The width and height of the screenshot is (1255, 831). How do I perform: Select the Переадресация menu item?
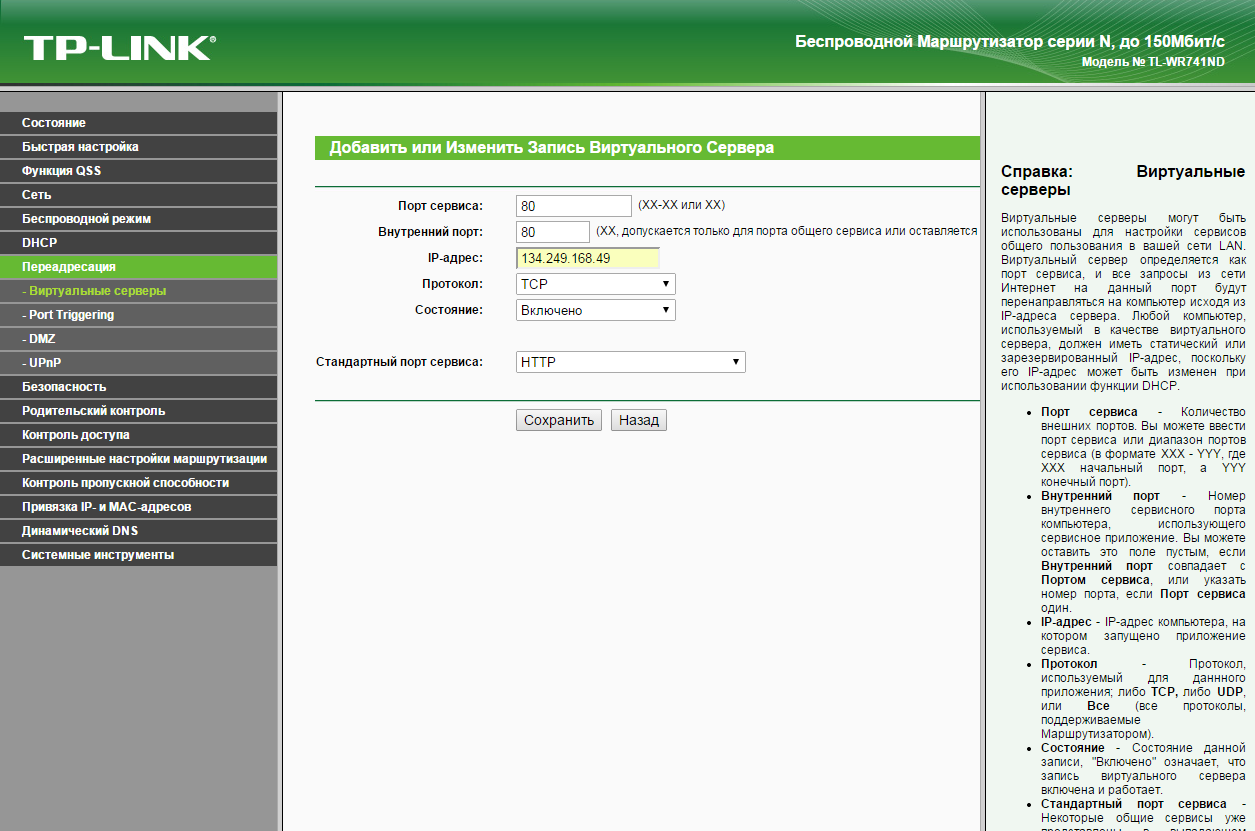(139, 267)
